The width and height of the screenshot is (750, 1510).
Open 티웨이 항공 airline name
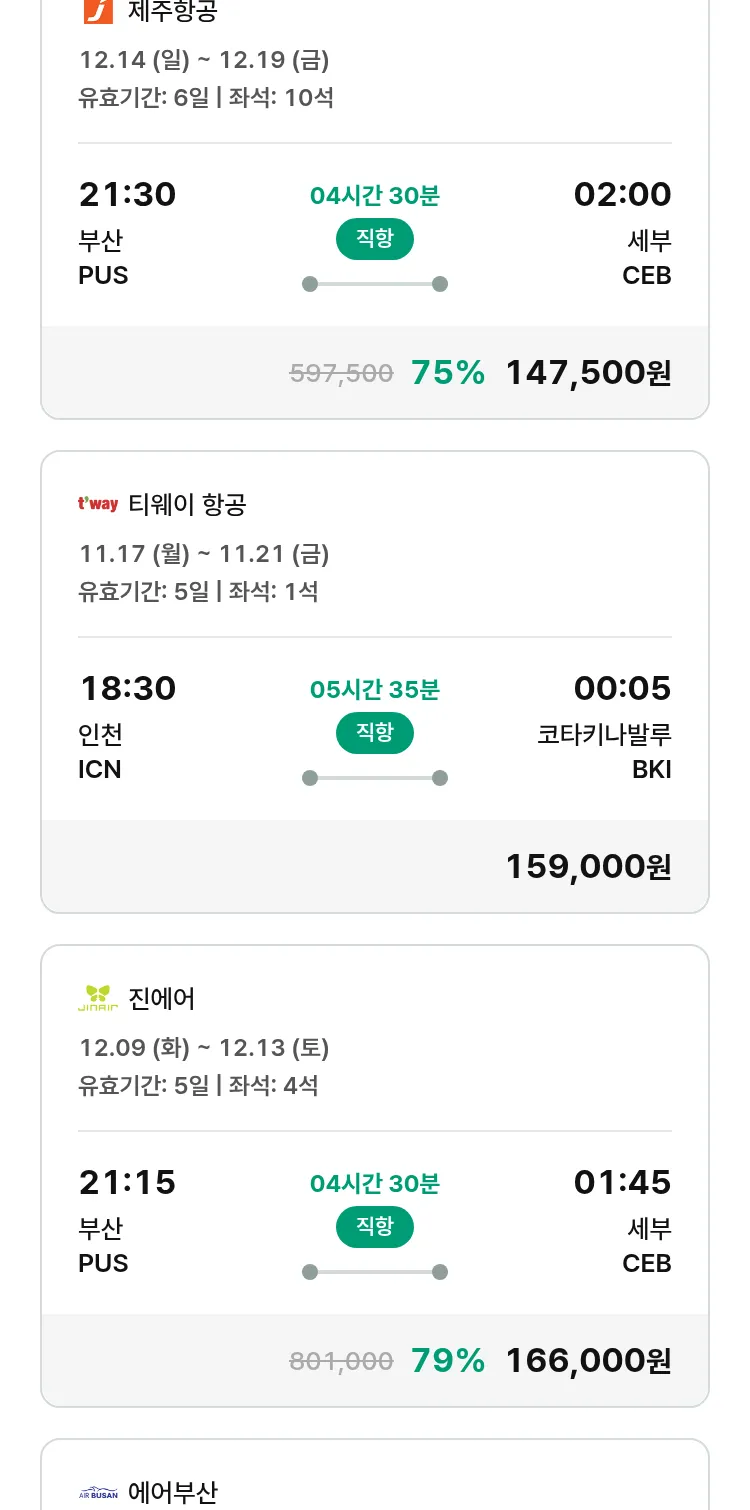coord(187,505)
